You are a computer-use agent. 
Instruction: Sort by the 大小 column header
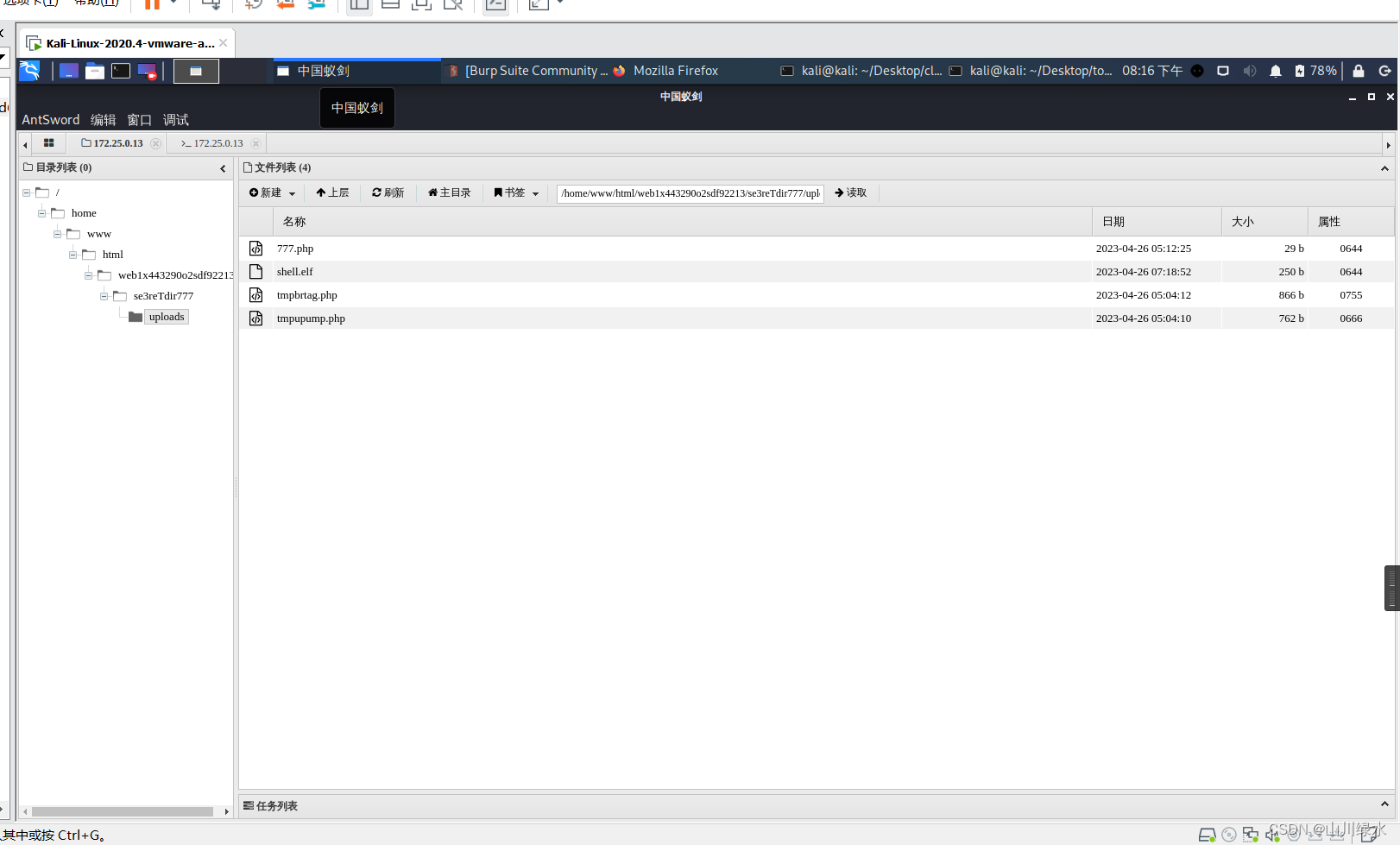1264,222
